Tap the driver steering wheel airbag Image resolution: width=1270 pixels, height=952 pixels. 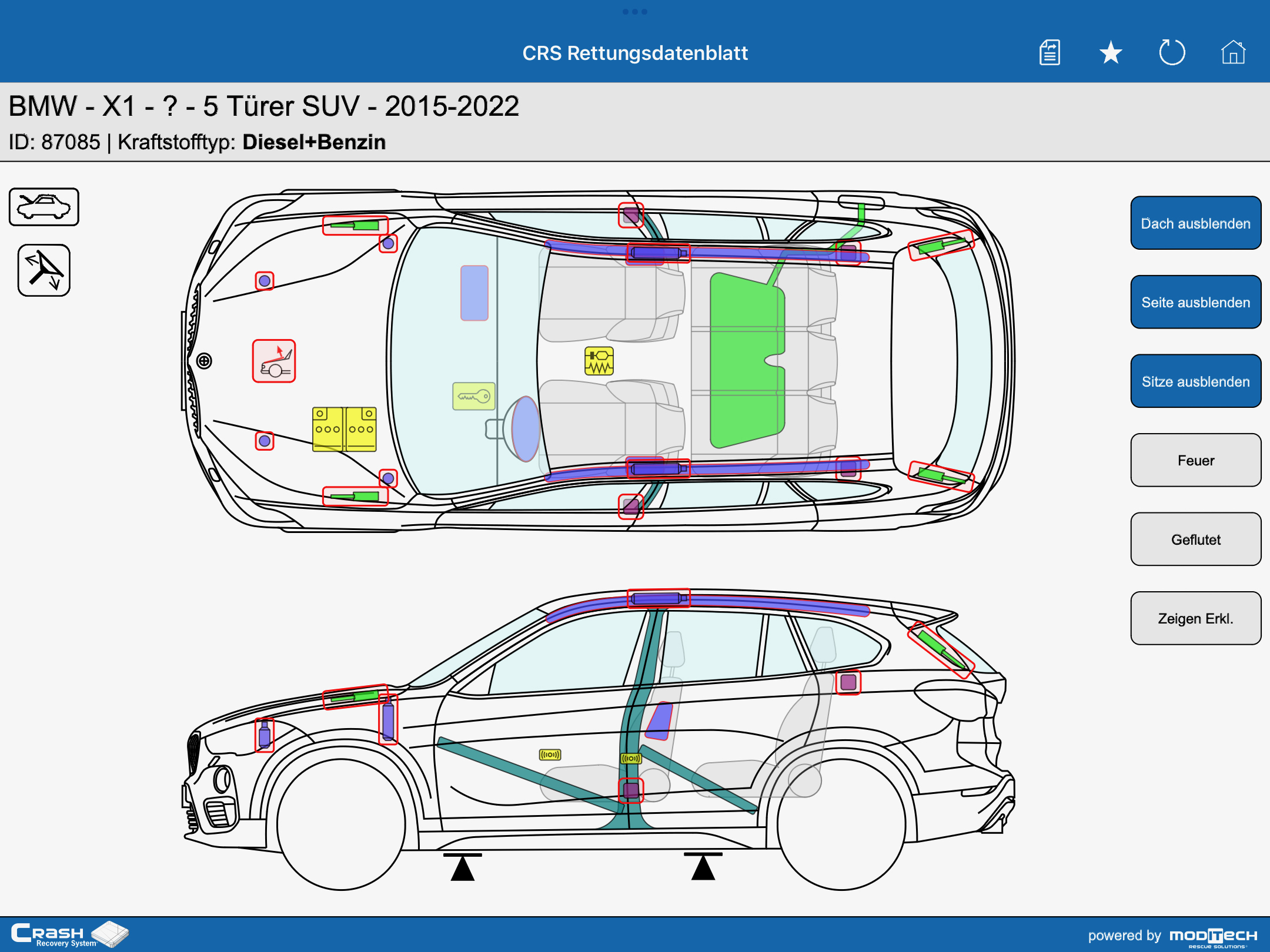[525, 429]
